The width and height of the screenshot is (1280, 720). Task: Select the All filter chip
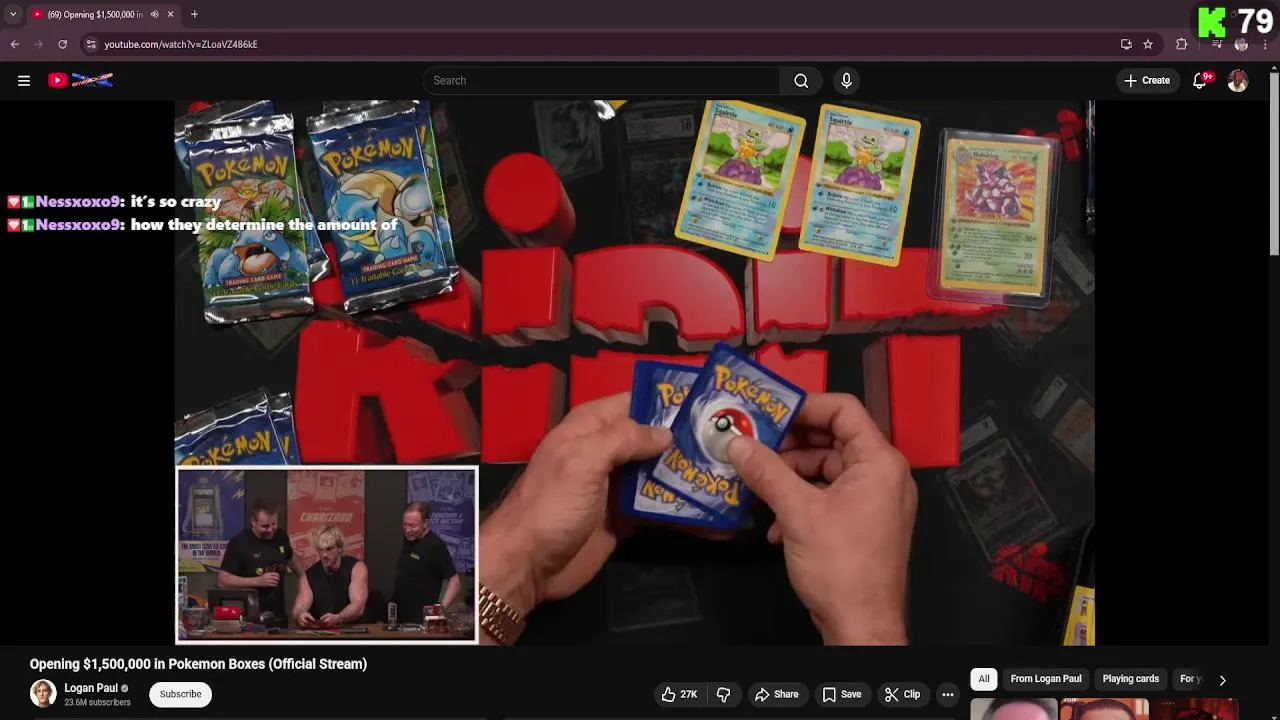tap(984, 679)
